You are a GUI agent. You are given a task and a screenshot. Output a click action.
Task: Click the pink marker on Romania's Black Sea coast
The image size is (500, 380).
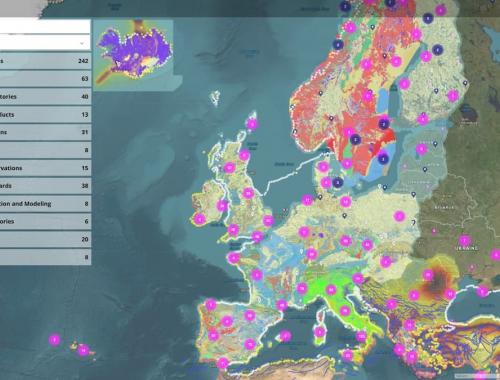pos(450,294)
